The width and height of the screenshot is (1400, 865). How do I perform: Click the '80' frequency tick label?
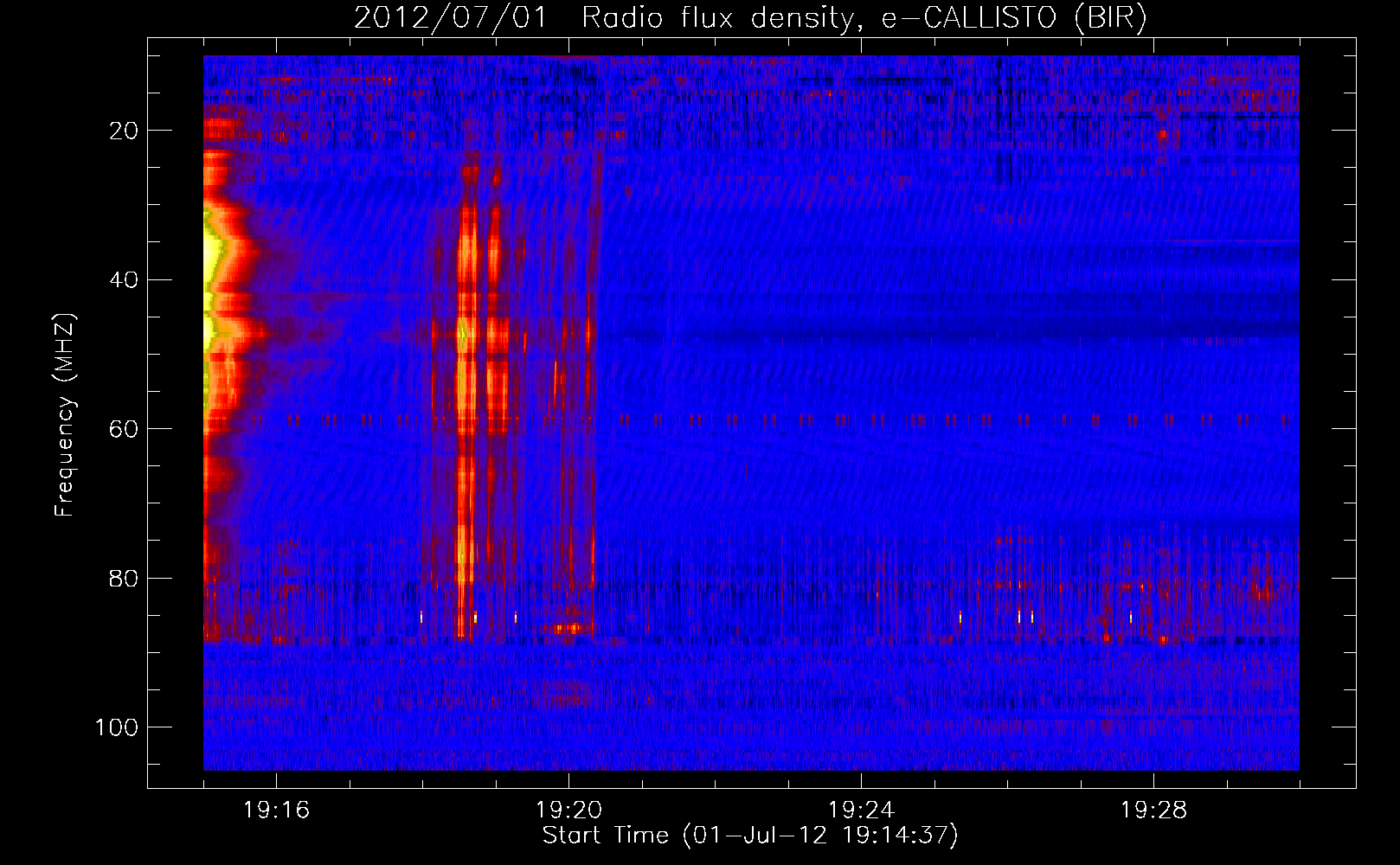pyautogui.click(x=125, y=579)
